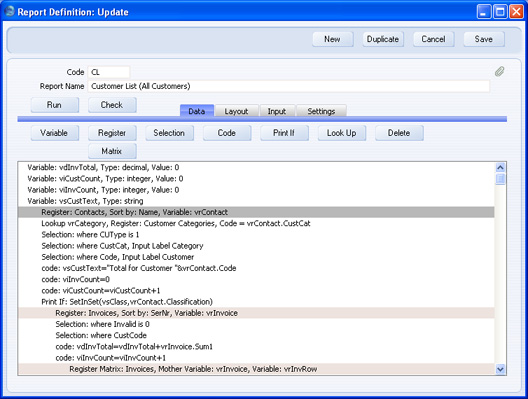This screenshot has width=528, height=399.
Task: Select the 'Variable: vdInvTotal' line
Action: (256, 167)
